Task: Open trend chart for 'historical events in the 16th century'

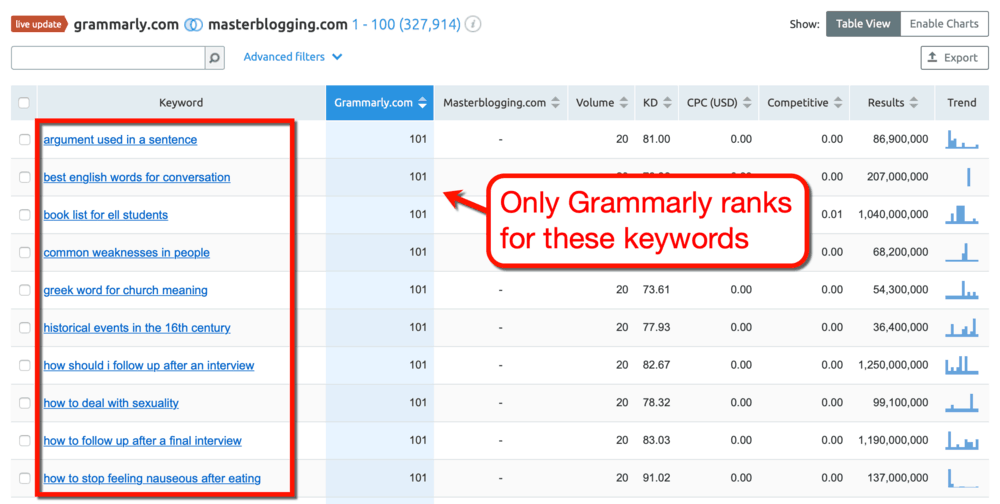Action: 962,327
